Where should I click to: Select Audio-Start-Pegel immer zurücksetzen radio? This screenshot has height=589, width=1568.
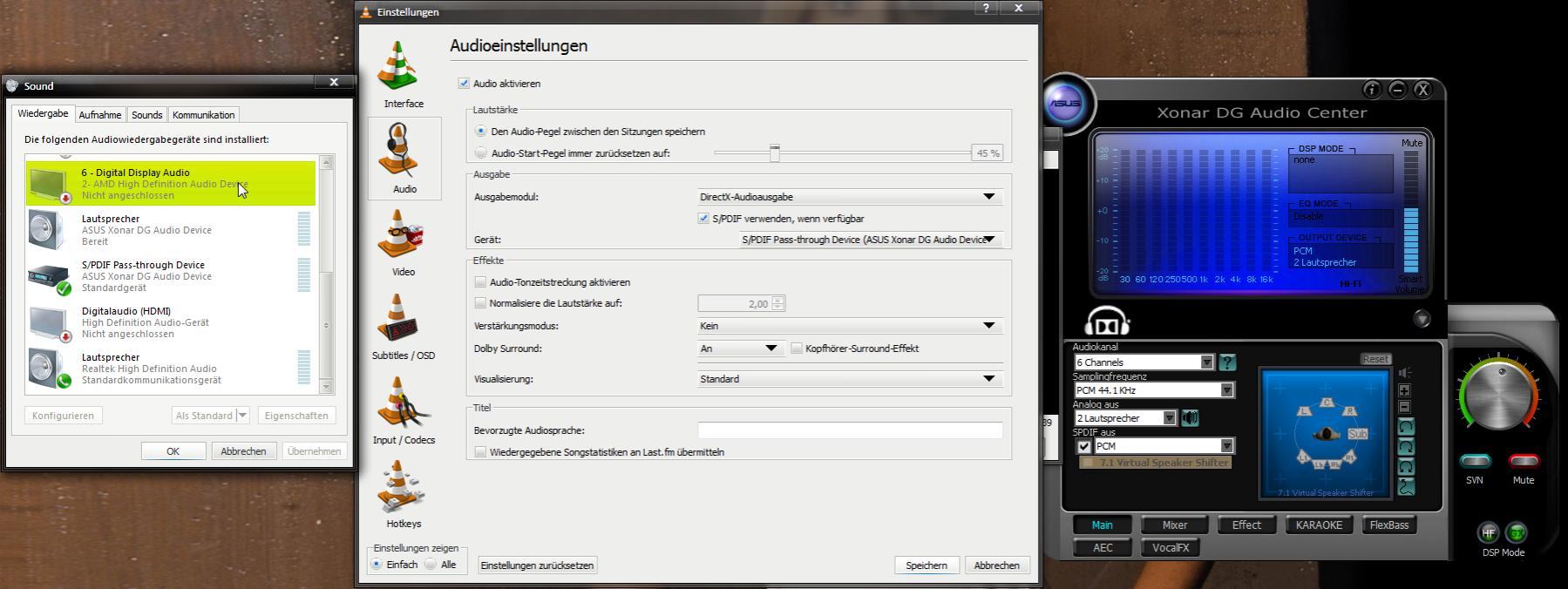pyautogui.click(x=480, y=153)
